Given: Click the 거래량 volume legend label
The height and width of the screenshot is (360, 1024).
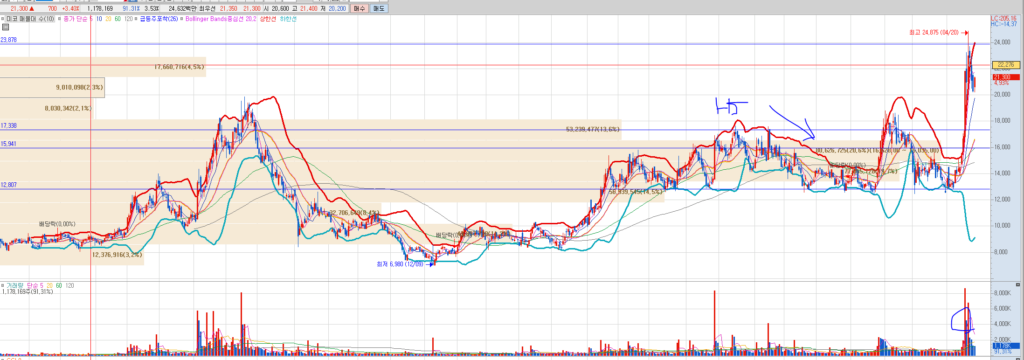Looking at the screenshot, I should tap(14, 286).
